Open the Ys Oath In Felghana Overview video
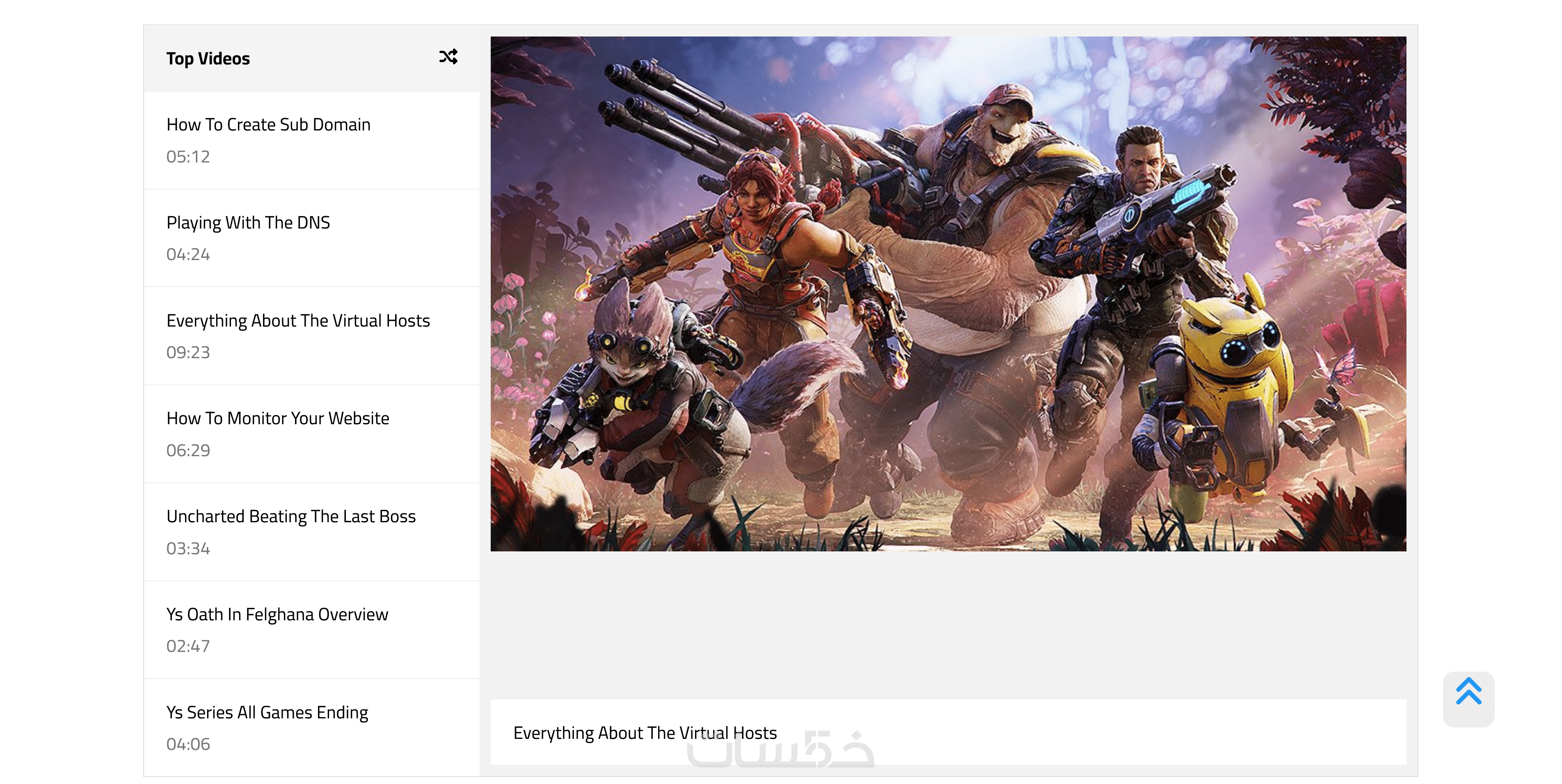This screenshot has width=1562, height=784. pos(277,614)
